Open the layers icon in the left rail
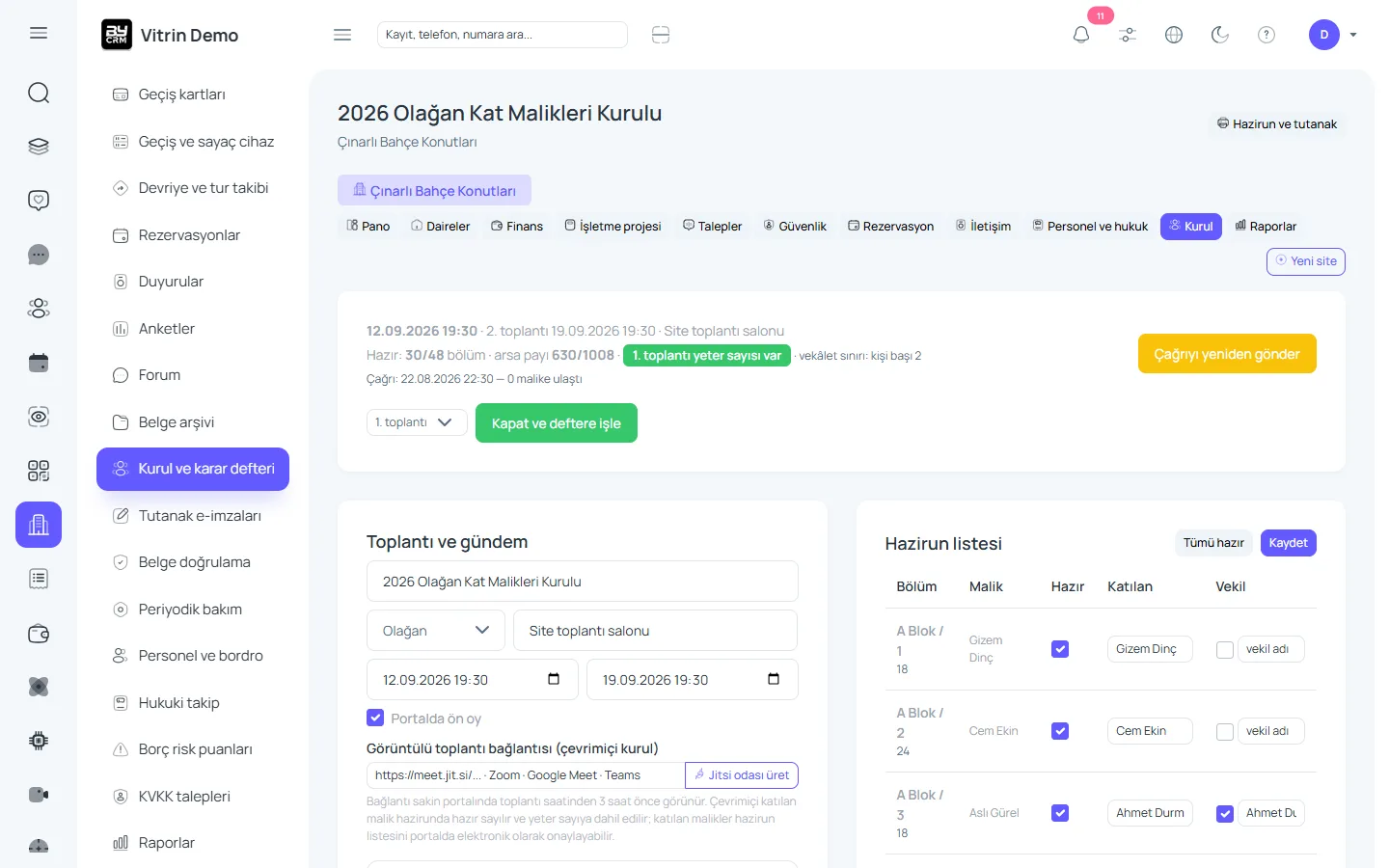 tap(39, 147)
